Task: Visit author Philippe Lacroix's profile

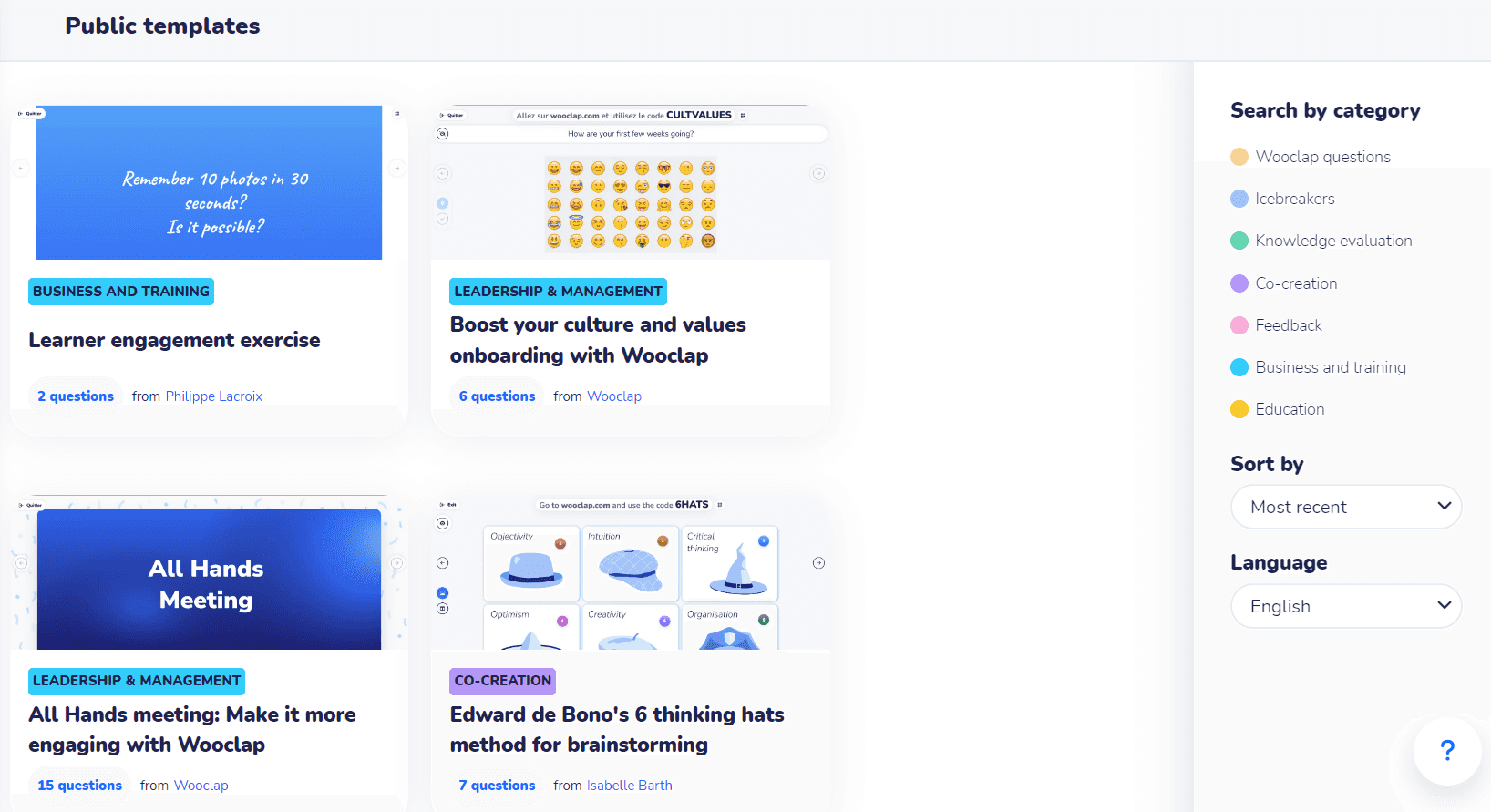Action: 214,396
